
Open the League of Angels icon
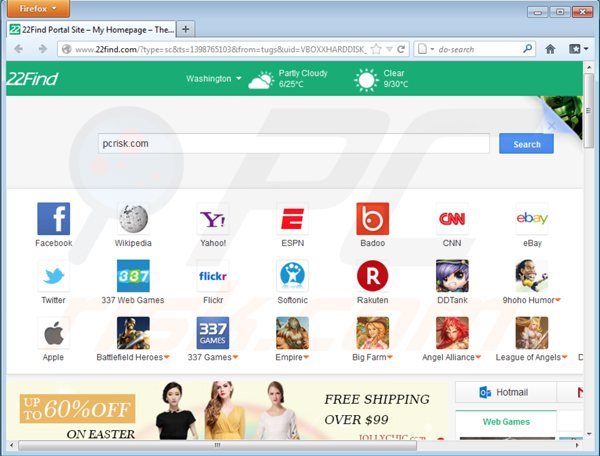(532, 333)
